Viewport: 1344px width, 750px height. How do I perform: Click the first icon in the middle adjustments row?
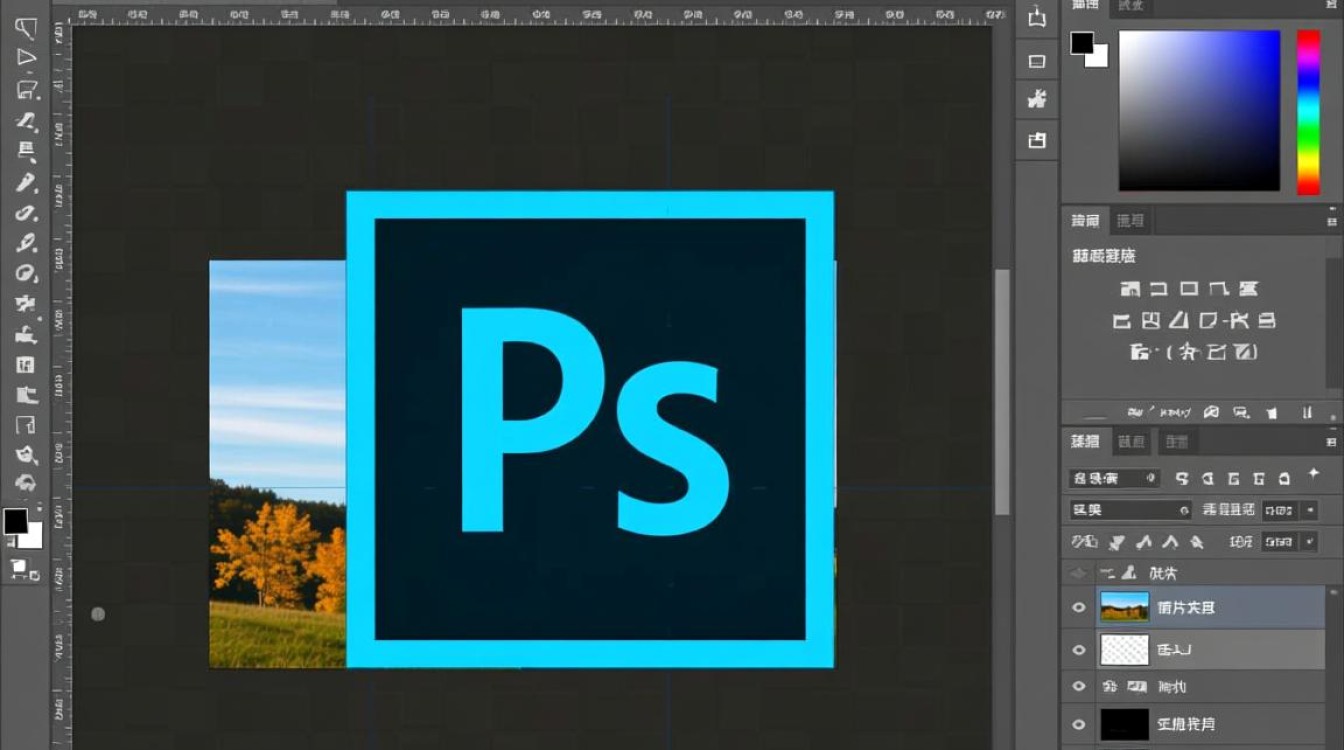click(x=1121, y=321)
